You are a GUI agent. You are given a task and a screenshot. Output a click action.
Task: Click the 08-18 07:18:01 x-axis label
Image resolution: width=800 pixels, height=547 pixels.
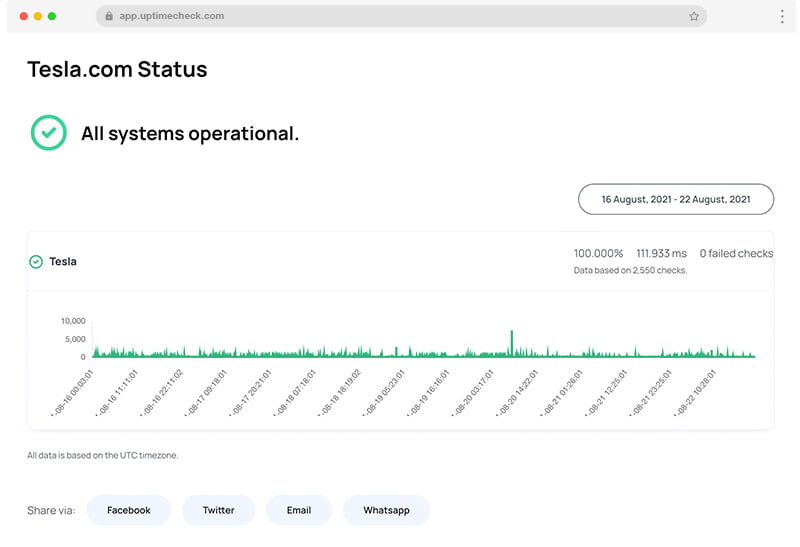[x=295, y=393]
